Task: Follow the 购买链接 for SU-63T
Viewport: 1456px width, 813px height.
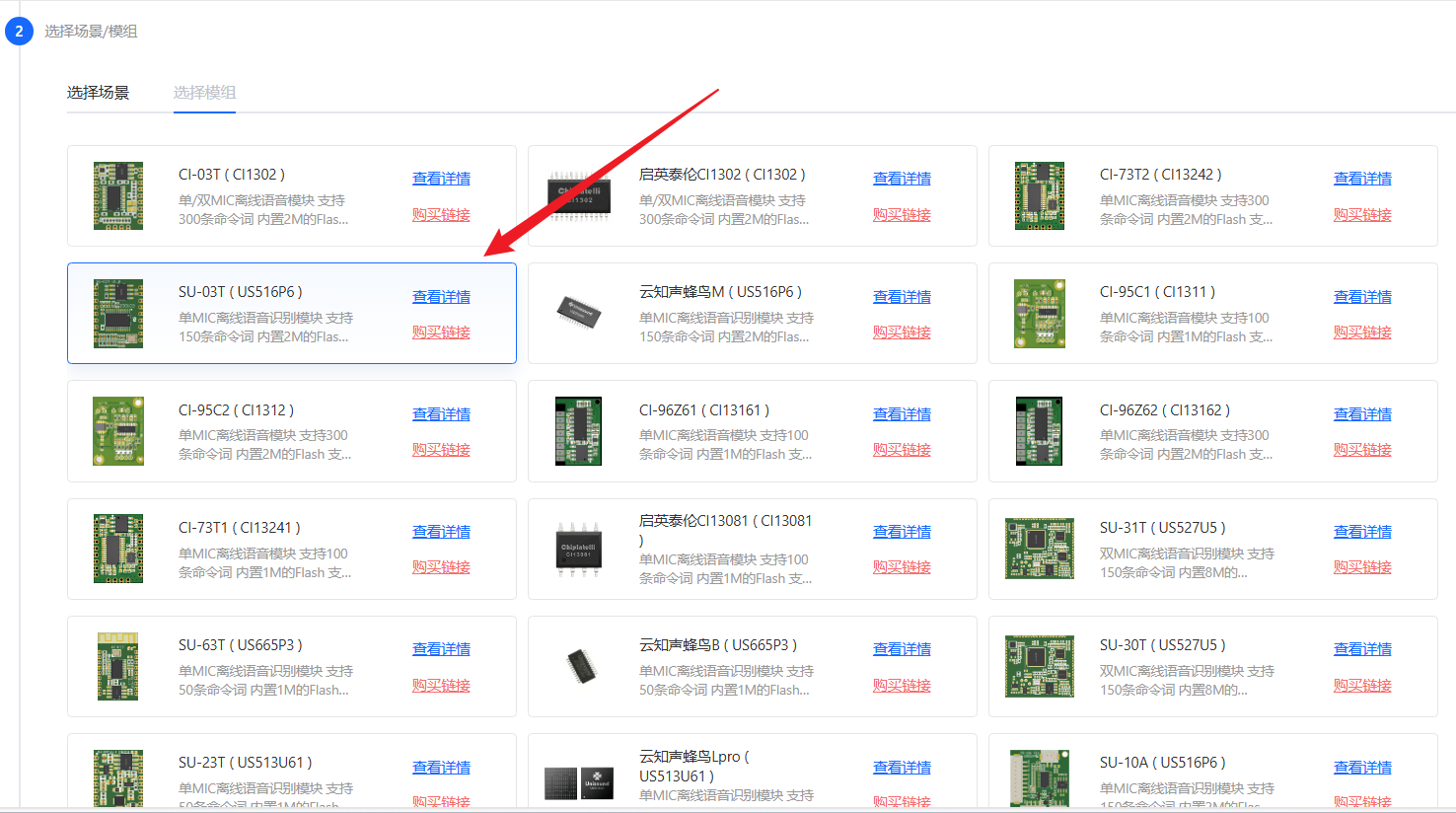Action: click(441, 686)
